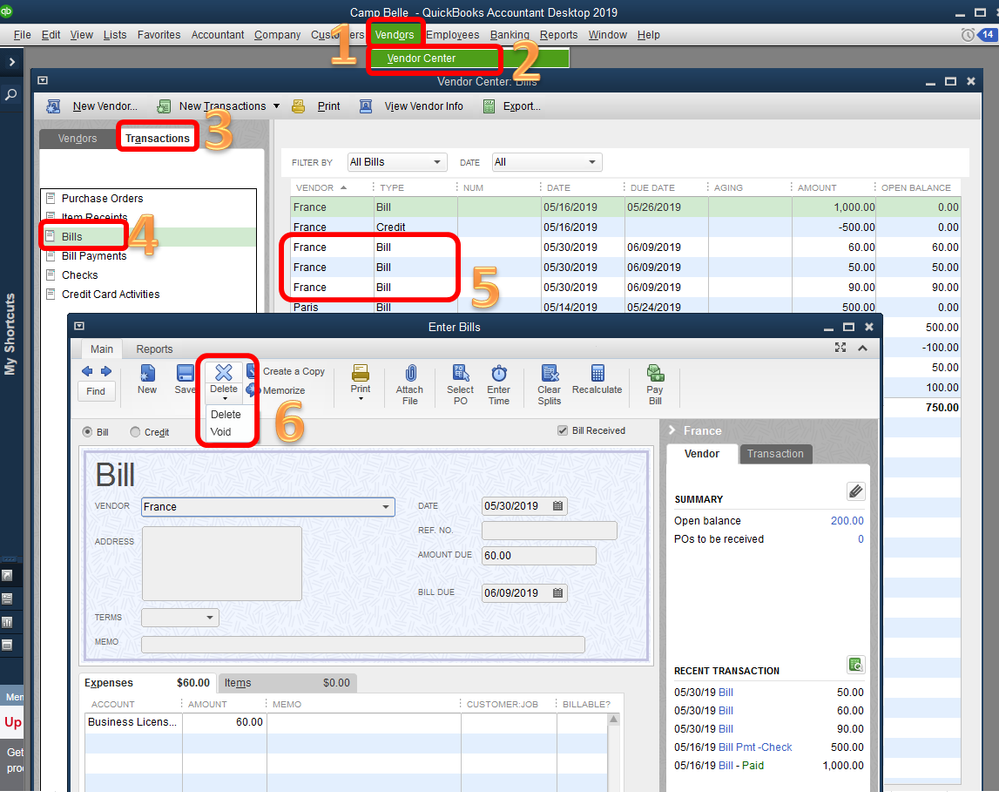Click the Attach File paperclip icon

click(410, 373)
